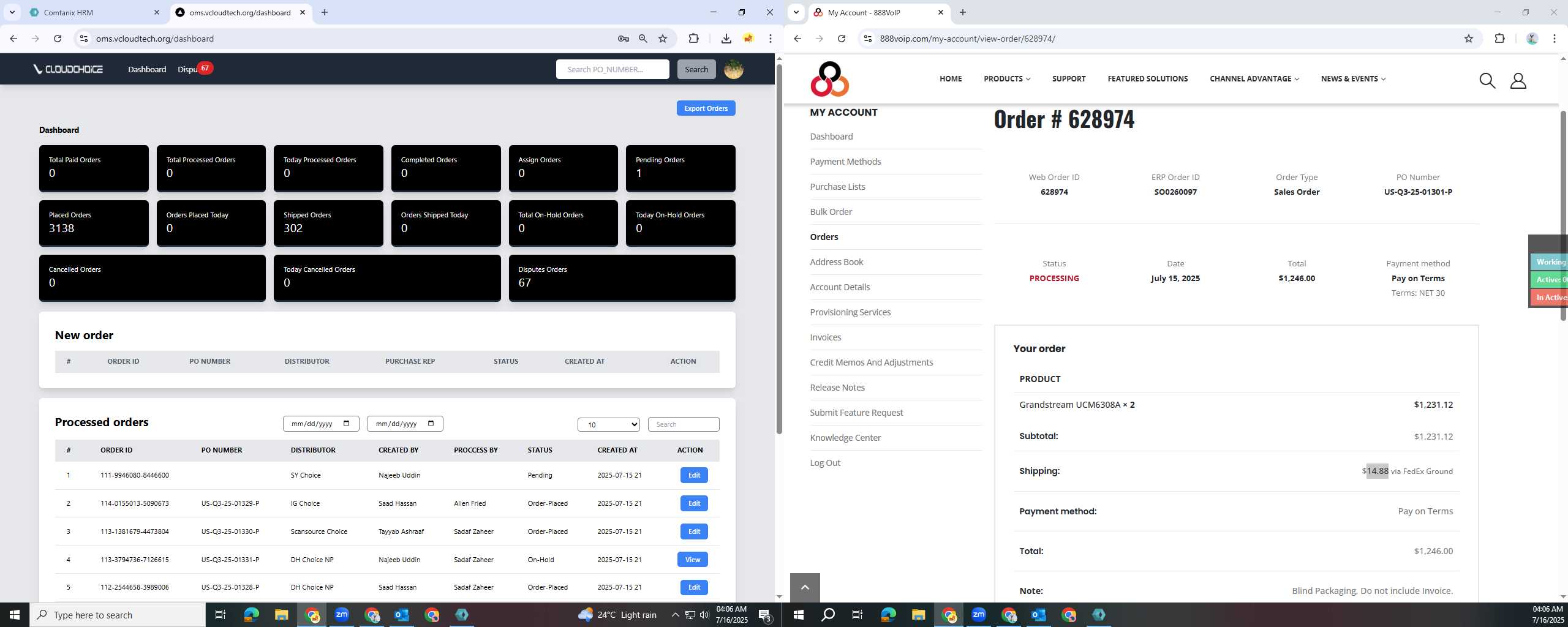Viewport: 1568px width, 627px height.
Task: Open Extensions puzzle icon in OMS browser
Action: [693, 39]
